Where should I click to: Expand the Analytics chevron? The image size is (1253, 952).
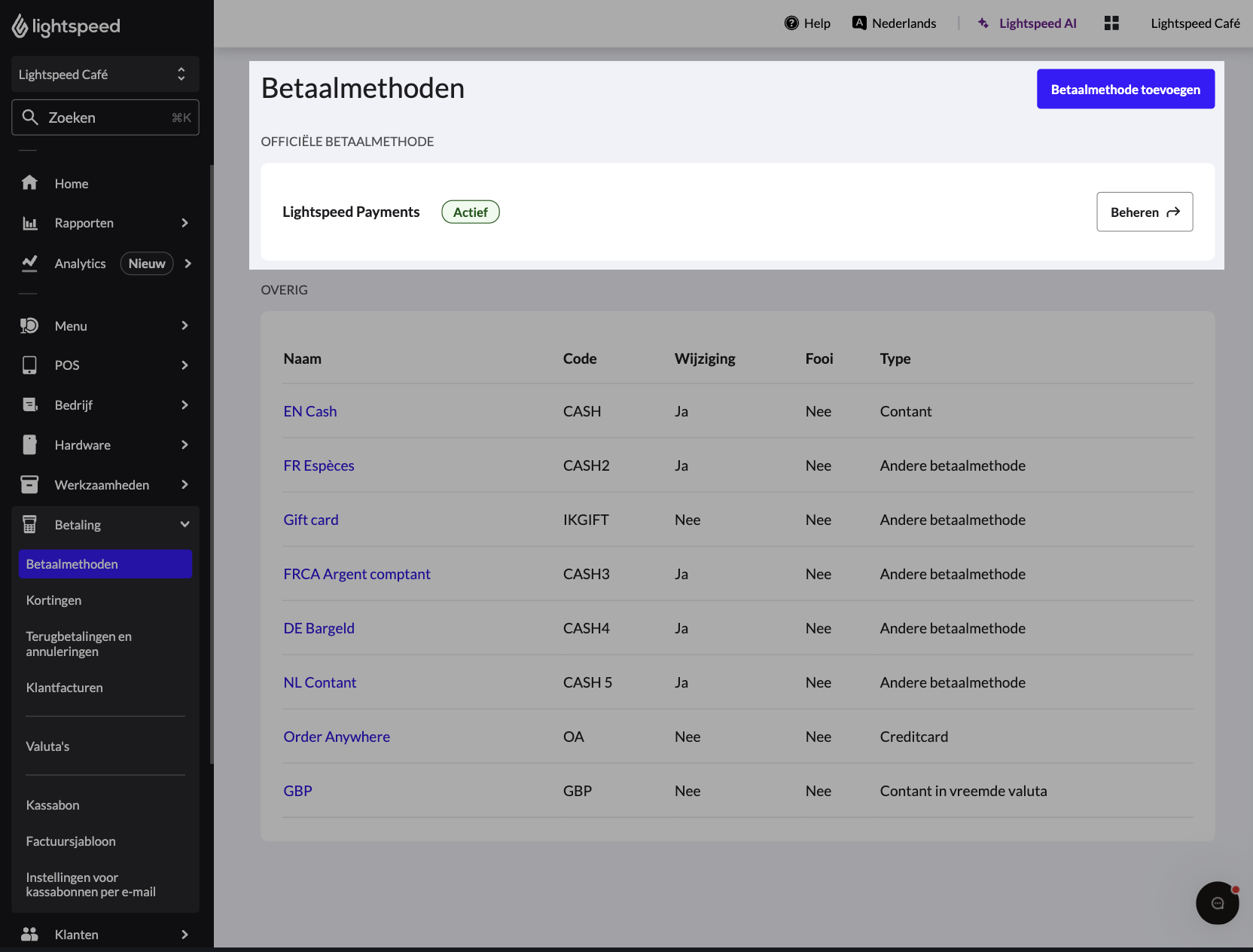[x=188, y=264]
